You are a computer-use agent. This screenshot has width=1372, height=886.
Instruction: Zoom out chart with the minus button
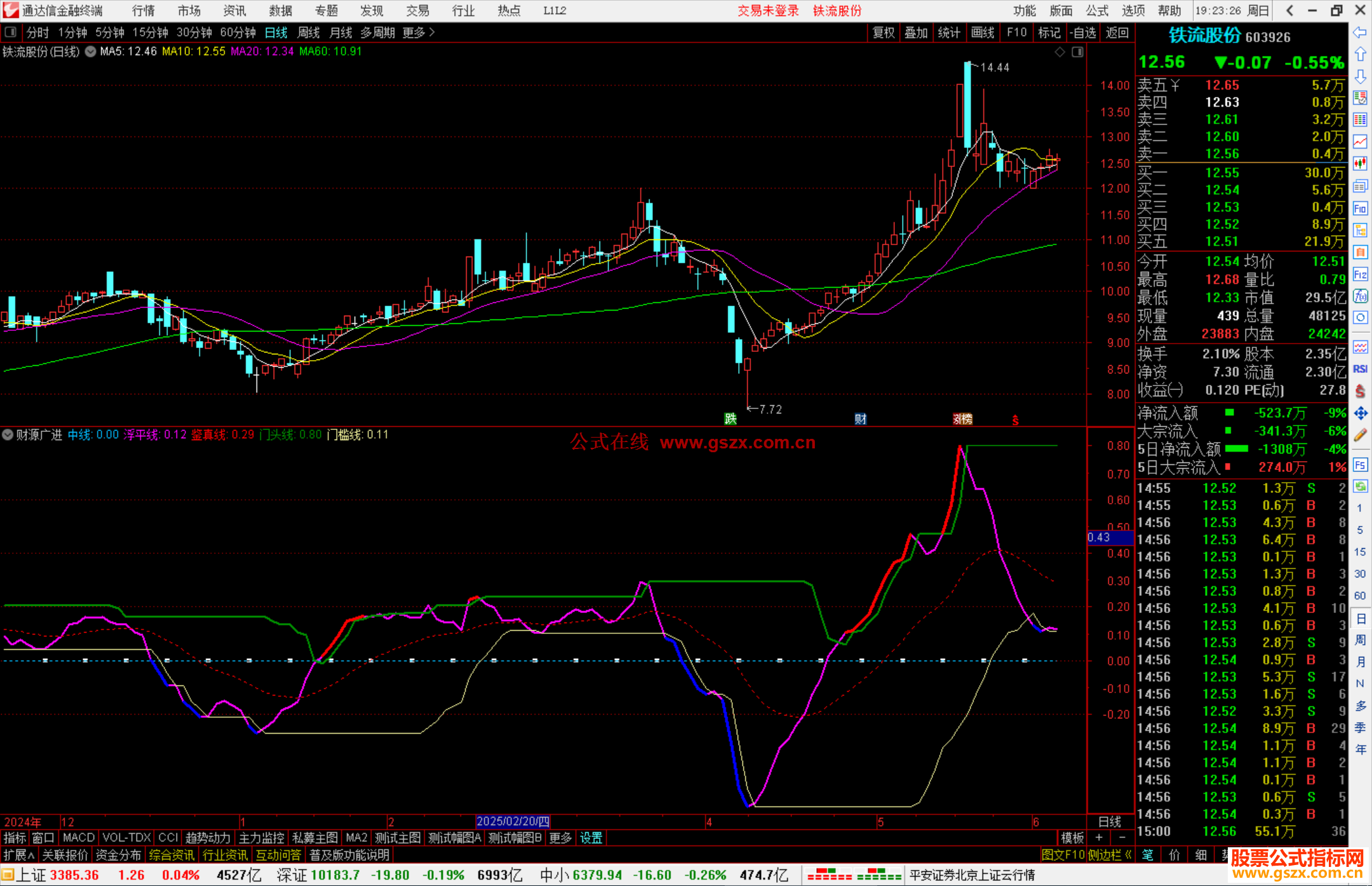pyautogui.click(x=1122, y=838)
